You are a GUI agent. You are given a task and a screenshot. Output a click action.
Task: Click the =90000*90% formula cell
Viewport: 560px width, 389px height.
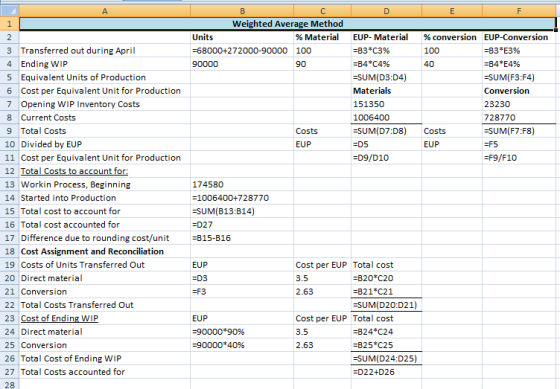click(x=242, y=332)
